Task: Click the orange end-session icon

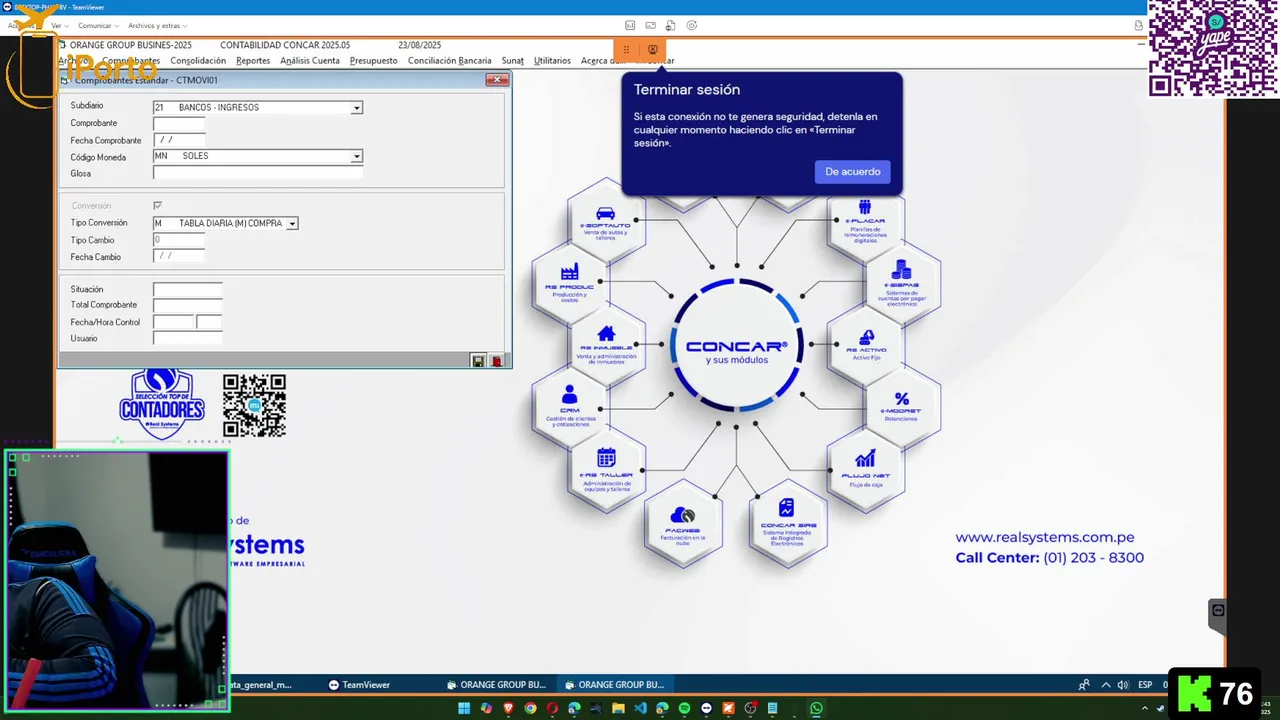Action: tap(653, 50)
